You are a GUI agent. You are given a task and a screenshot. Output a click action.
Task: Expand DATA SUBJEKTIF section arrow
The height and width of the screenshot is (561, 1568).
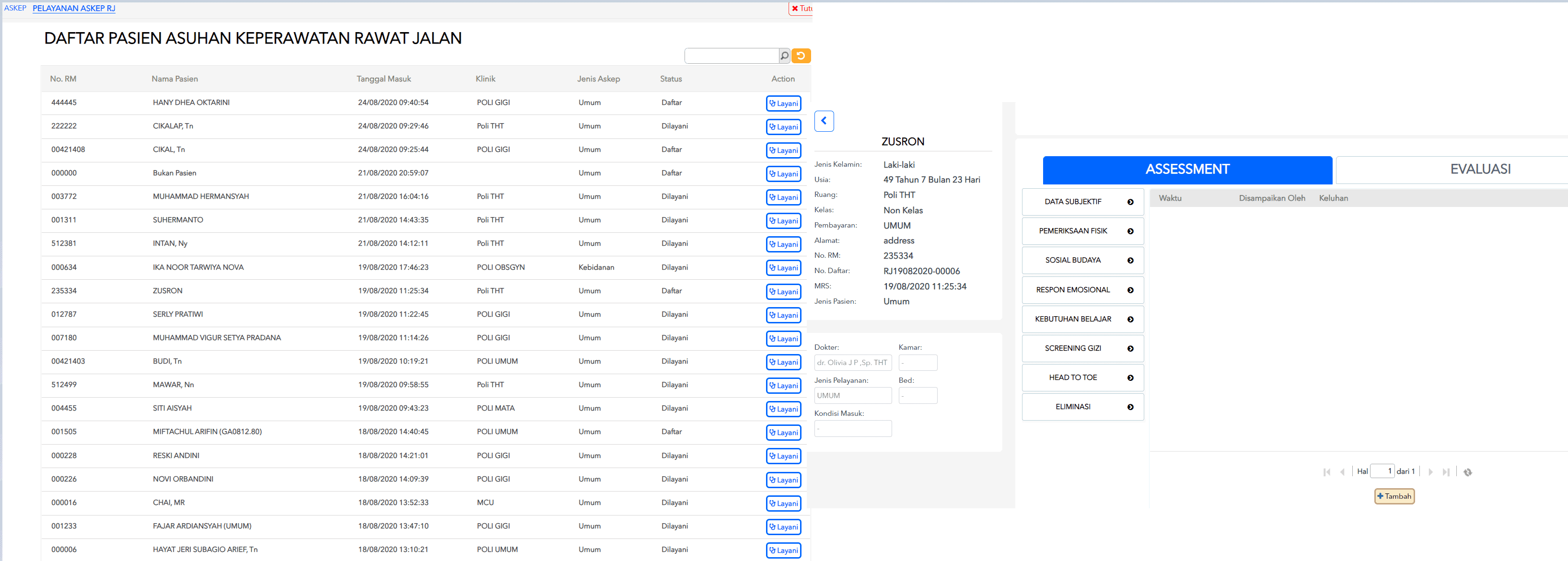pos(1130,202)
